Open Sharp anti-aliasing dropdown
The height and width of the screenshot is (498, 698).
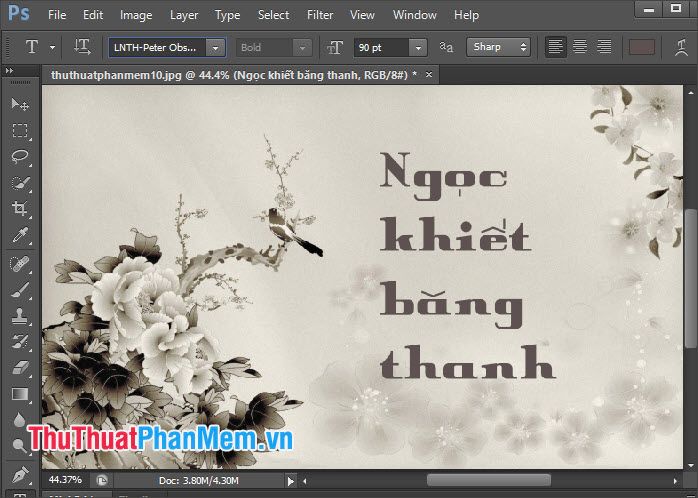(498, 47)
